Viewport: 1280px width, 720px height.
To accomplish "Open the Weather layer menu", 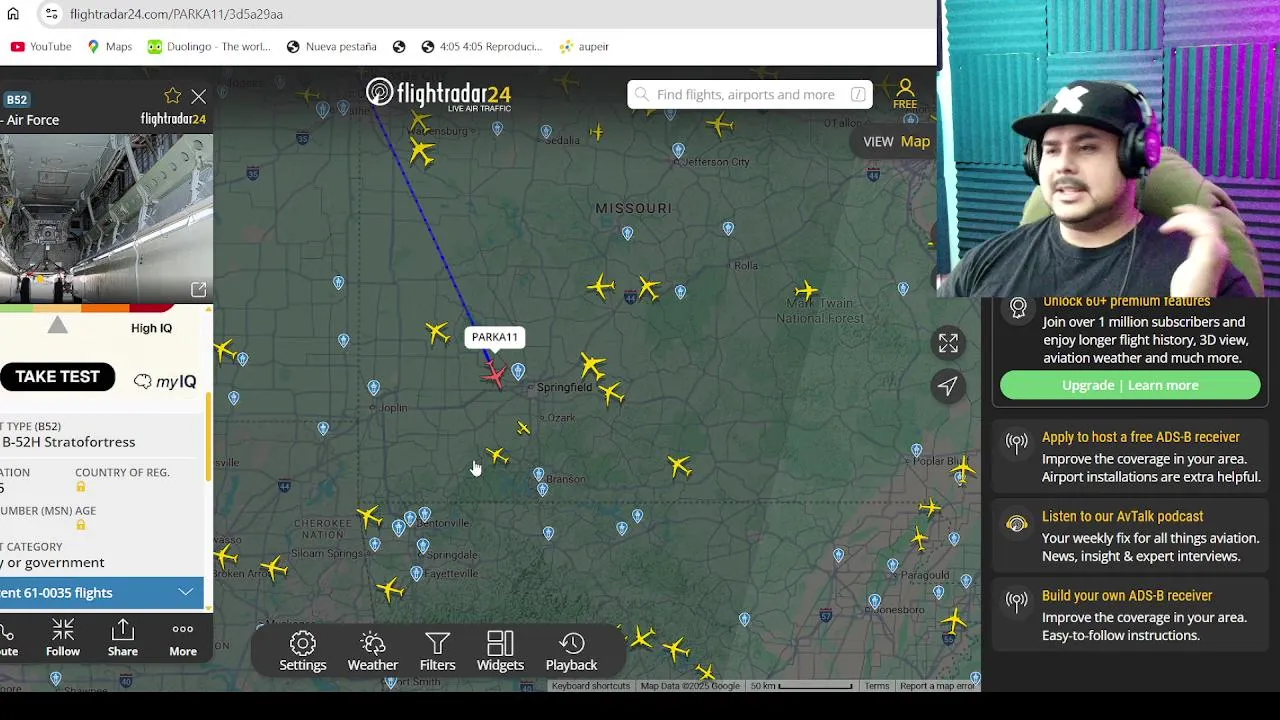I will click(372, 651).
